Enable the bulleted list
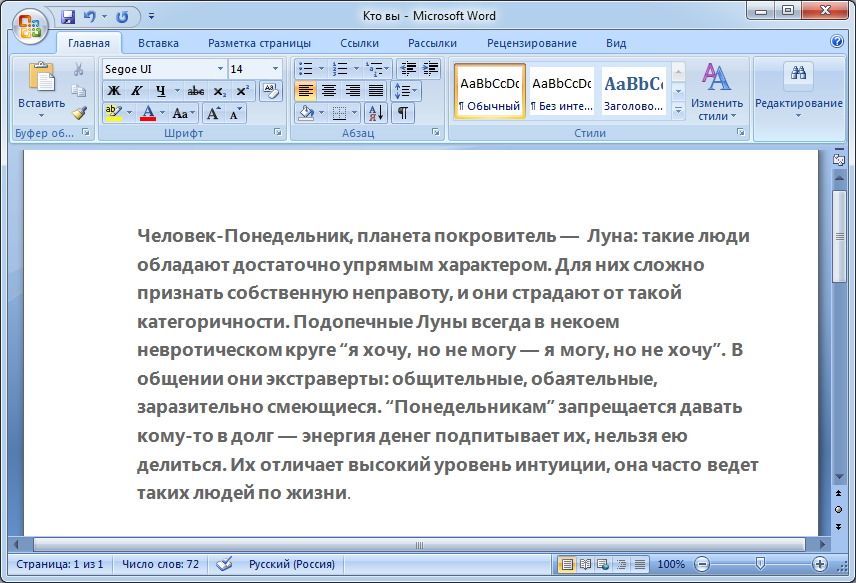 coord(305,68)
